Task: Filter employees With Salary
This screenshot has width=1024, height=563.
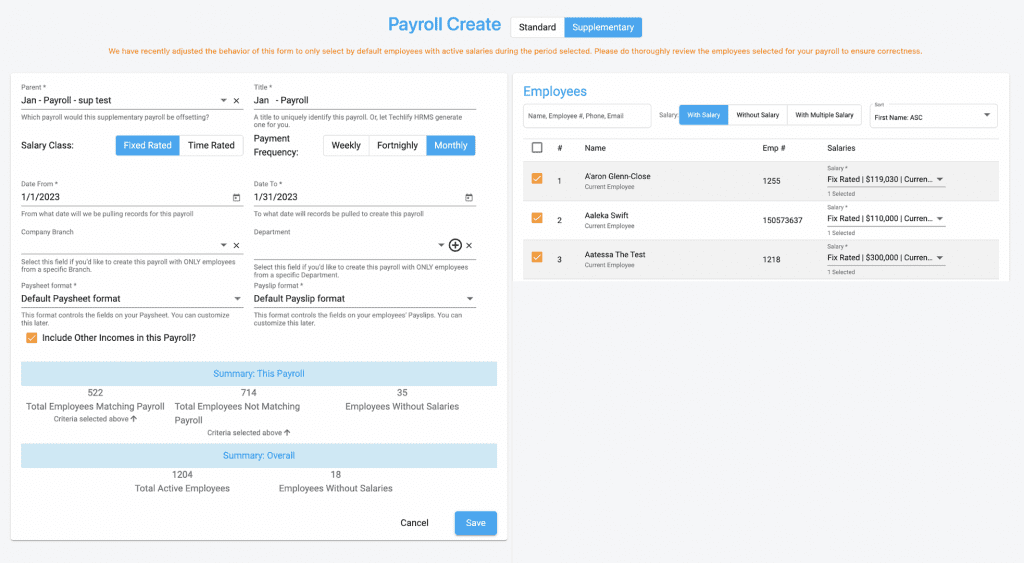Action: click(703, 115)
